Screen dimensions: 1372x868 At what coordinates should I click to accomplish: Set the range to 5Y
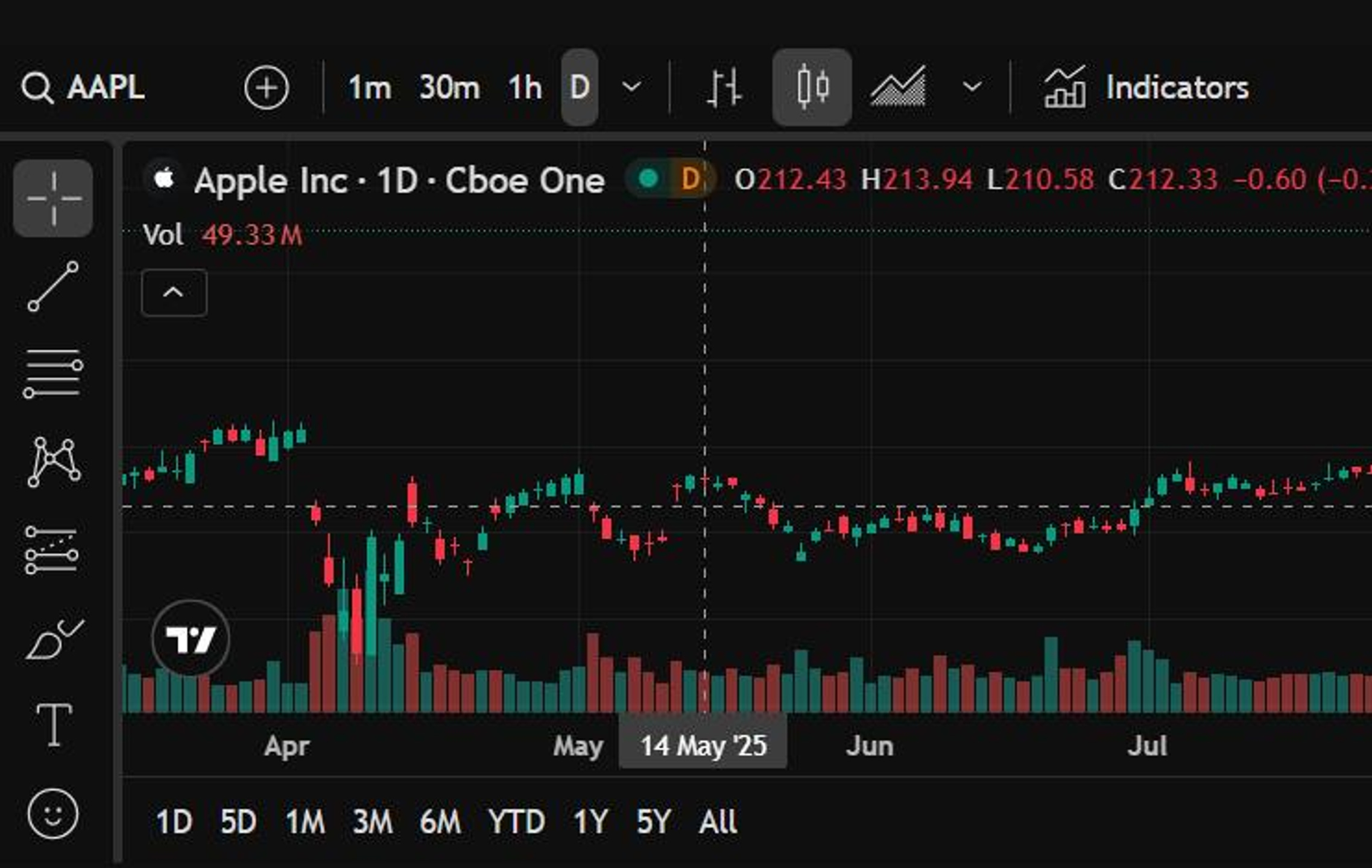point(653,821)
